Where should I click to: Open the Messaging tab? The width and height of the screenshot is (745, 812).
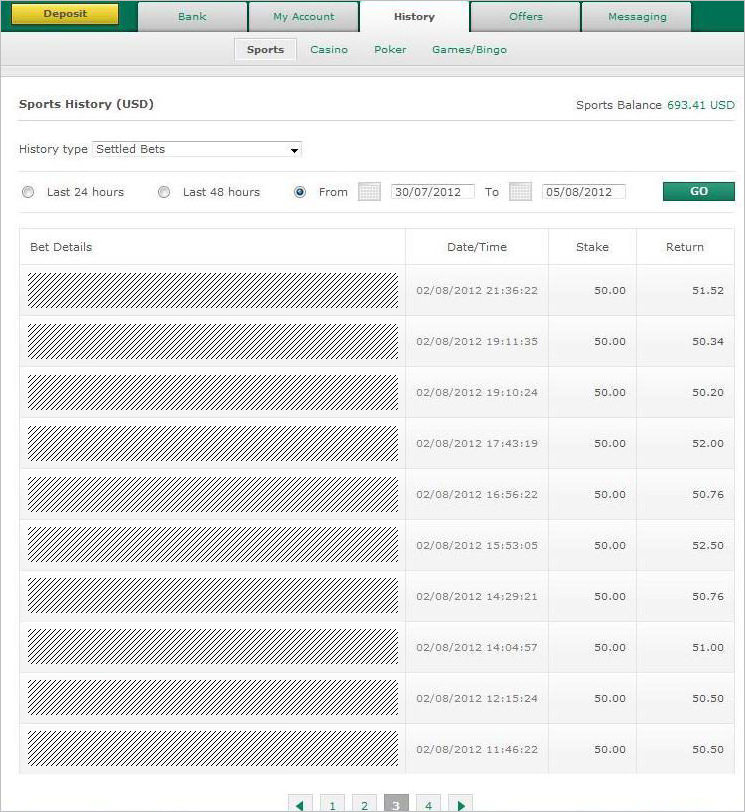[x=636, y=17]
